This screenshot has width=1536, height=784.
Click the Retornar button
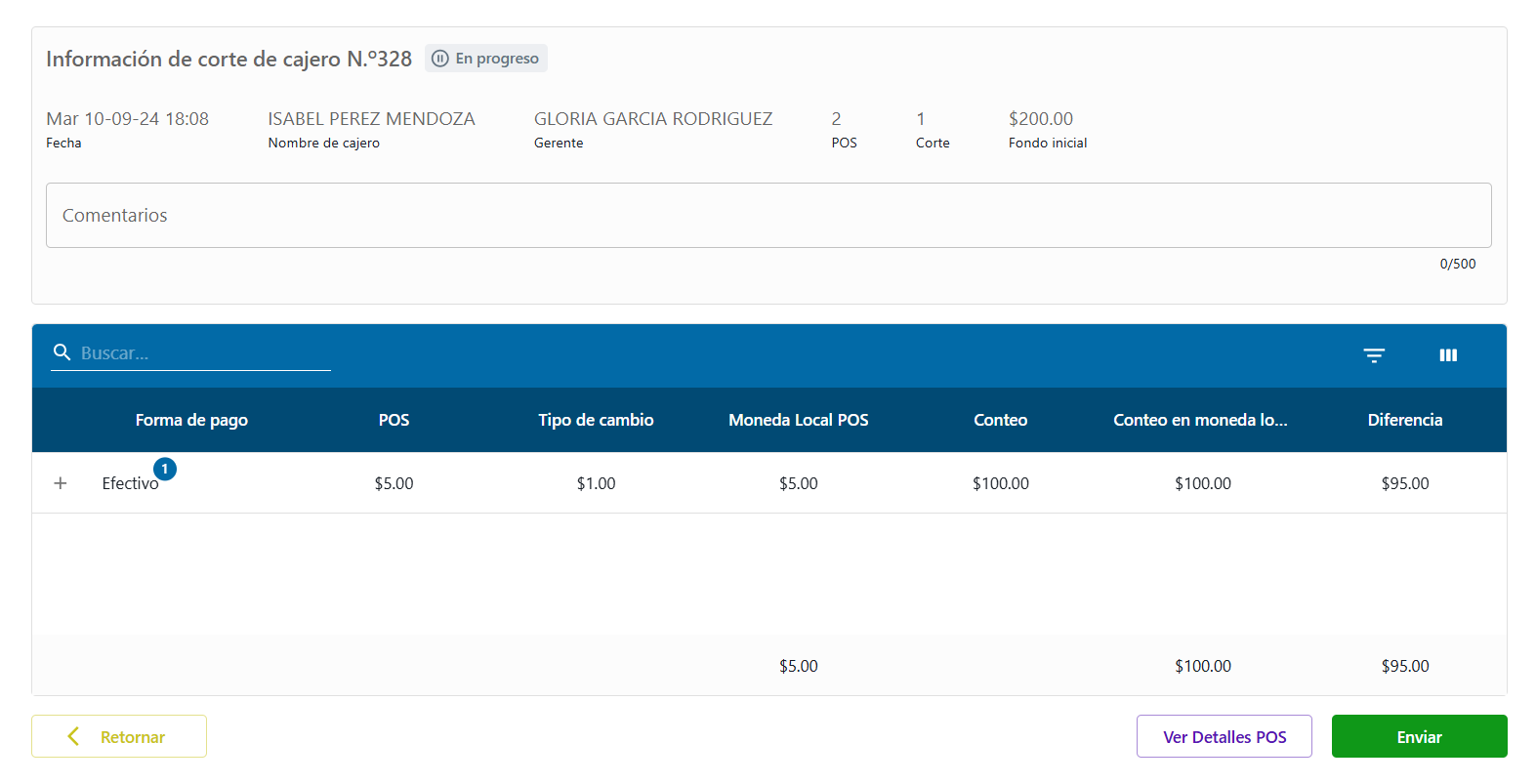click(x=119, y=736)
